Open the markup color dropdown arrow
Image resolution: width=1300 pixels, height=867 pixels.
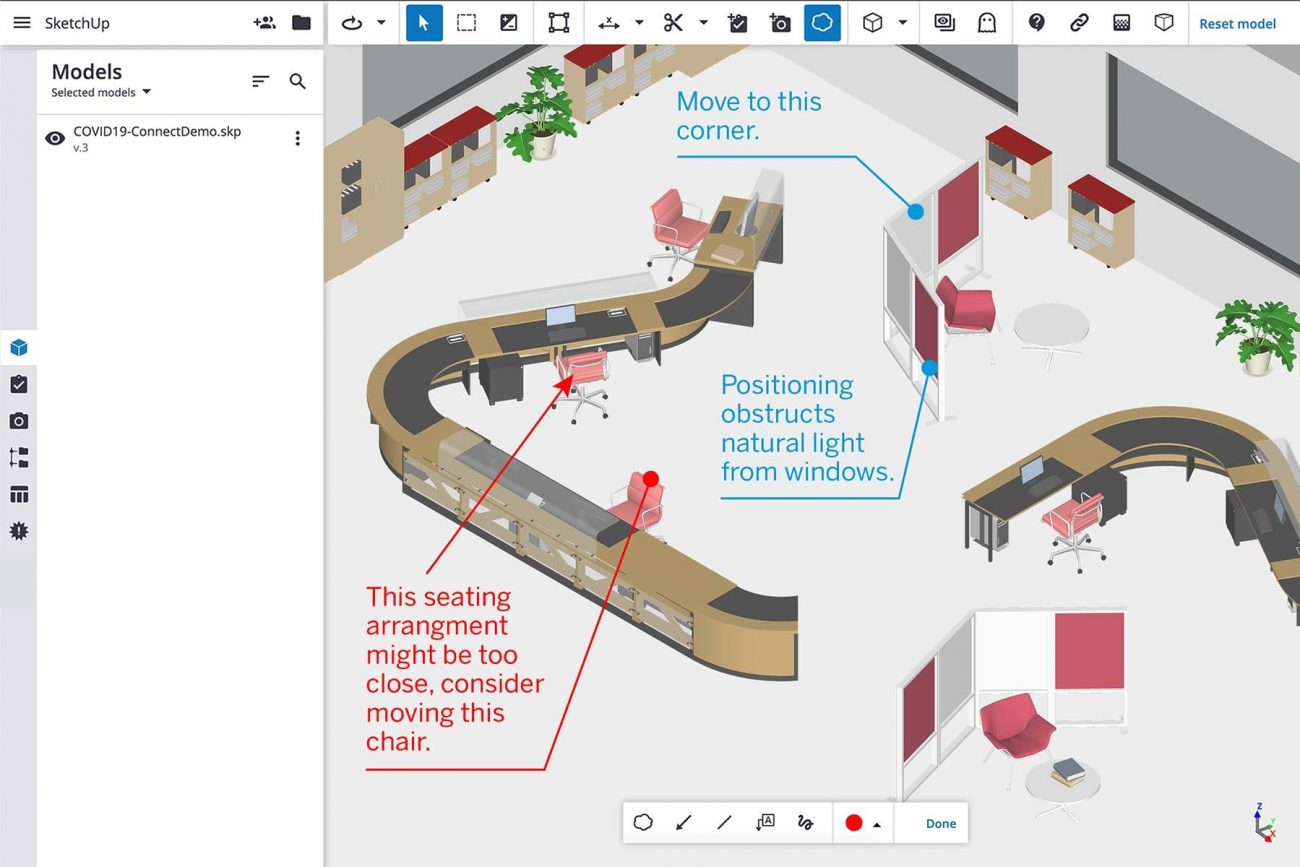877,824
